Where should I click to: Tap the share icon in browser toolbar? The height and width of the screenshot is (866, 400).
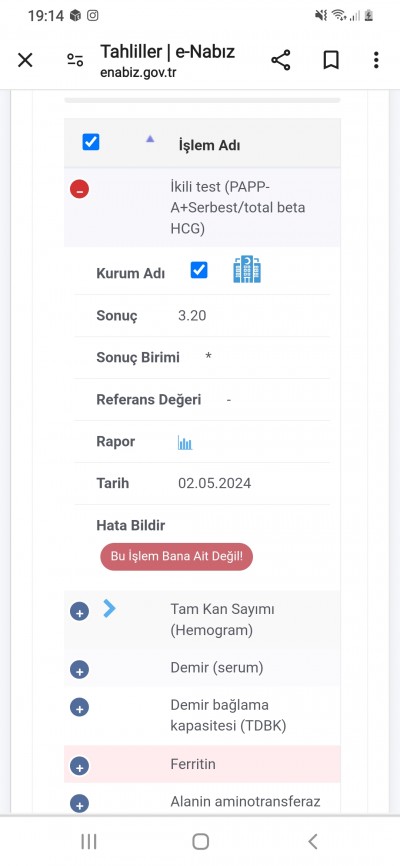pos(281,60)
